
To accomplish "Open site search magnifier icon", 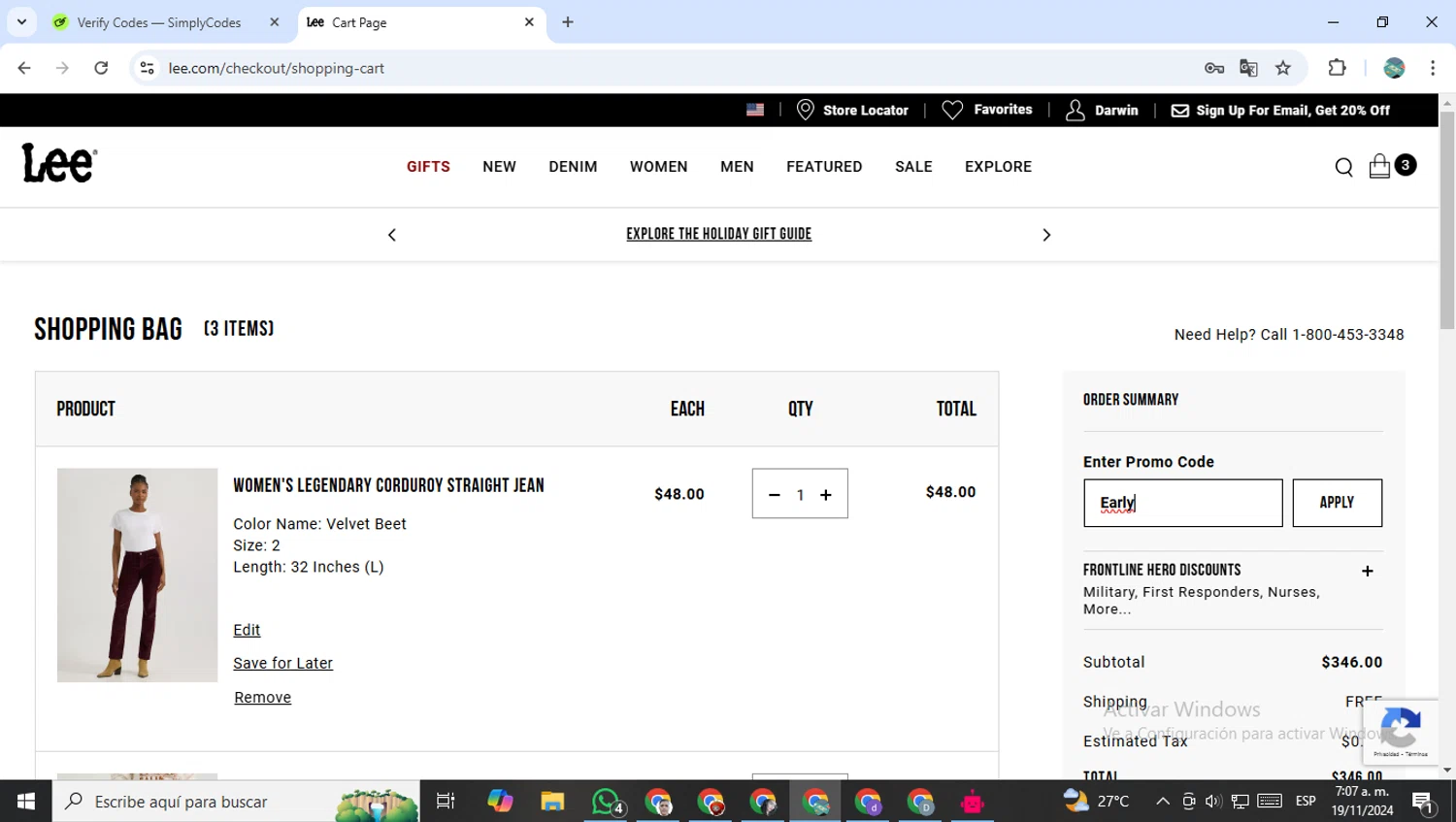I will tap(1343, 168).
